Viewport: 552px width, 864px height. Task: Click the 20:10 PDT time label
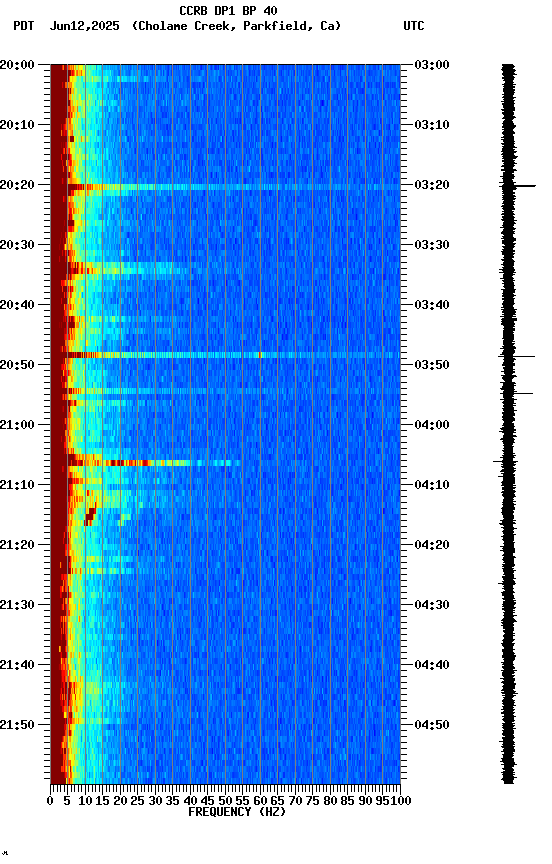coord(17,125)
